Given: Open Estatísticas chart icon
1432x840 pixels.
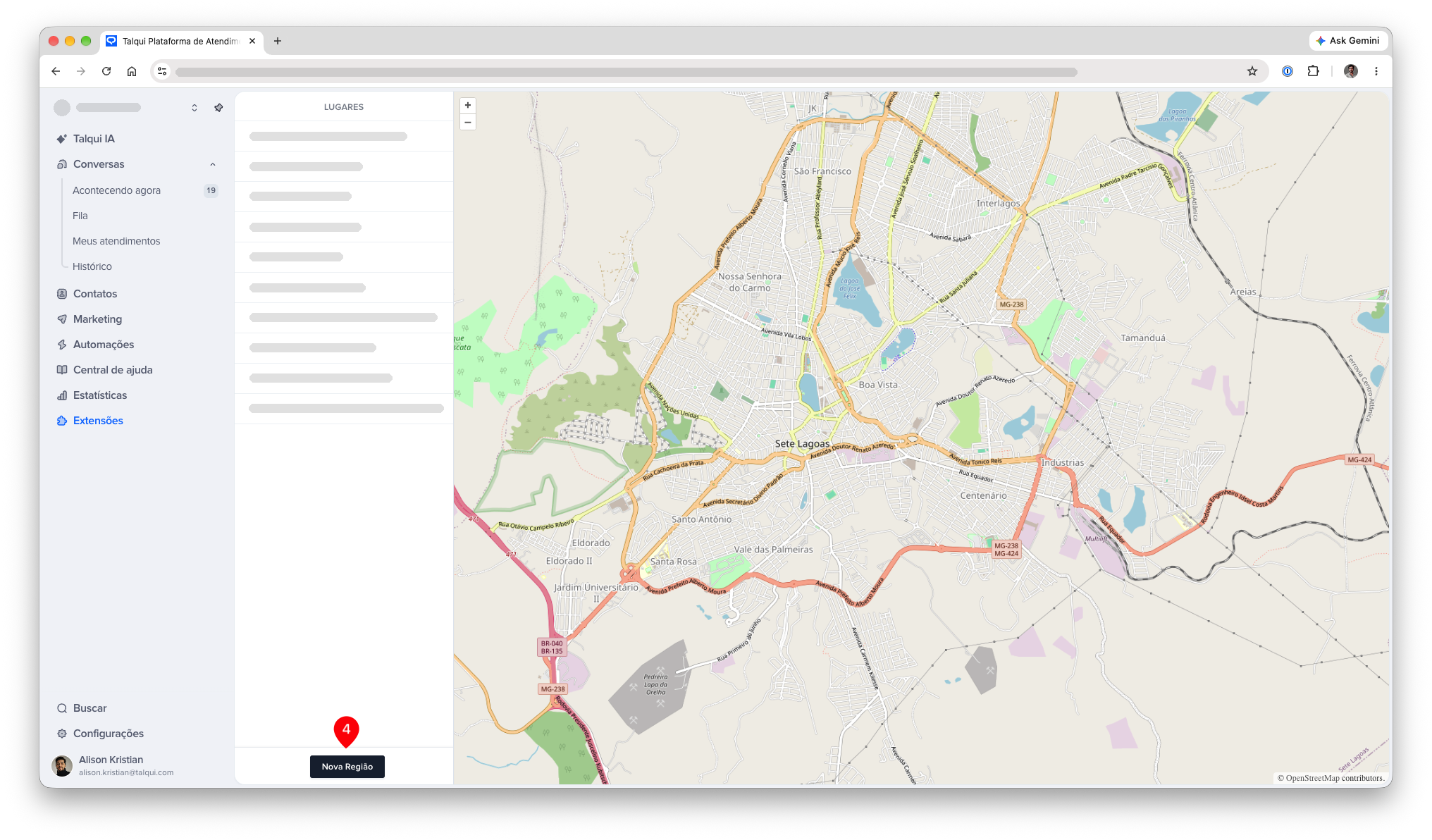Looking at the screenshot, I should [62, 395].
